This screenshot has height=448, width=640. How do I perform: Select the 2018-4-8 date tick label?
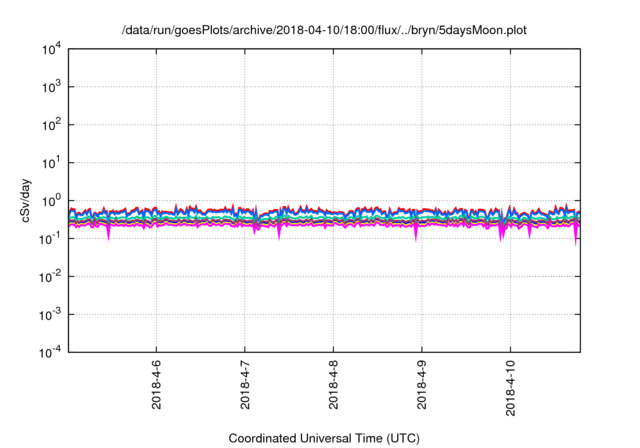(x=333, y=385)
